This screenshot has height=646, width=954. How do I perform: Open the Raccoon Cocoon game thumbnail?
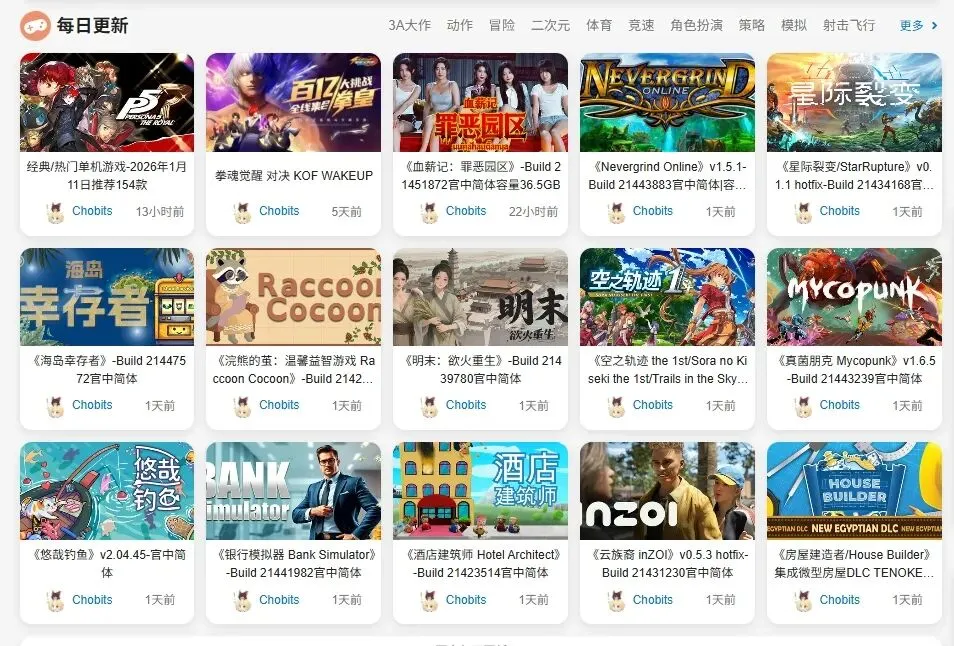[293, 297]
